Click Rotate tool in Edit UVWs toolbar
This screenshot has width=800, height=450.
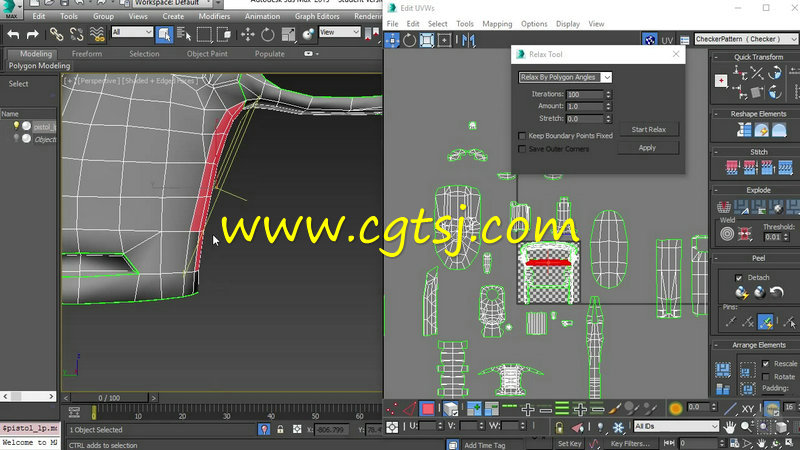[409, 40]
